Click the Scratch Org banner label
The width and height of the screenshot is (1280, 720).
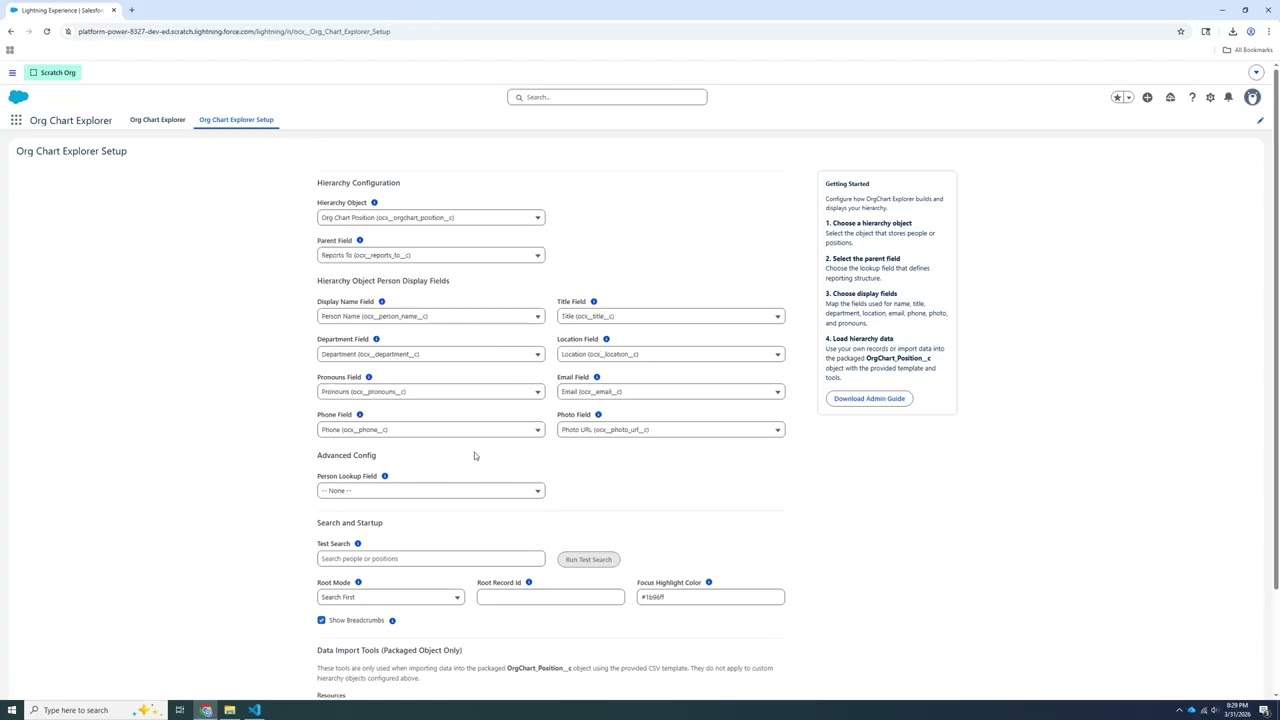52,72
